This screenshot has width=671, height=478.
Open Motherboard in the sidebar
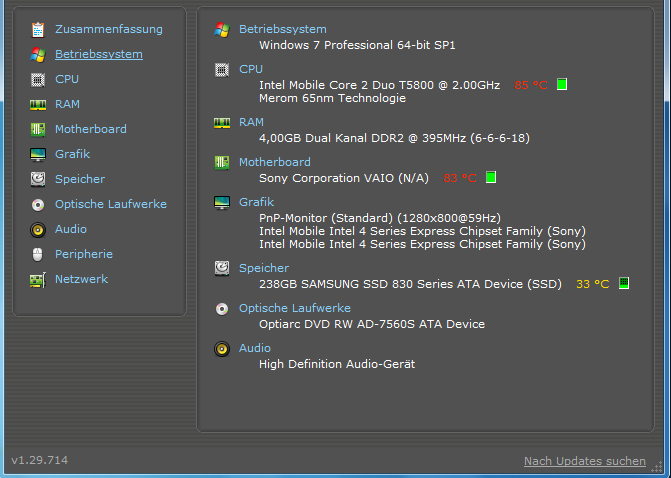pyautogui.click(x=91, y=129)
